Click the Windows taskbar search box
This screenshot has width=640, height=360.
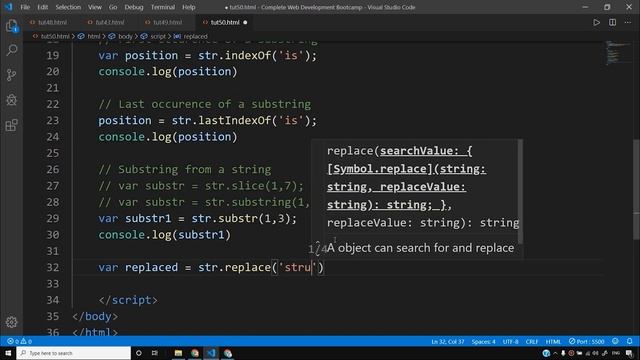coord(73,353)
